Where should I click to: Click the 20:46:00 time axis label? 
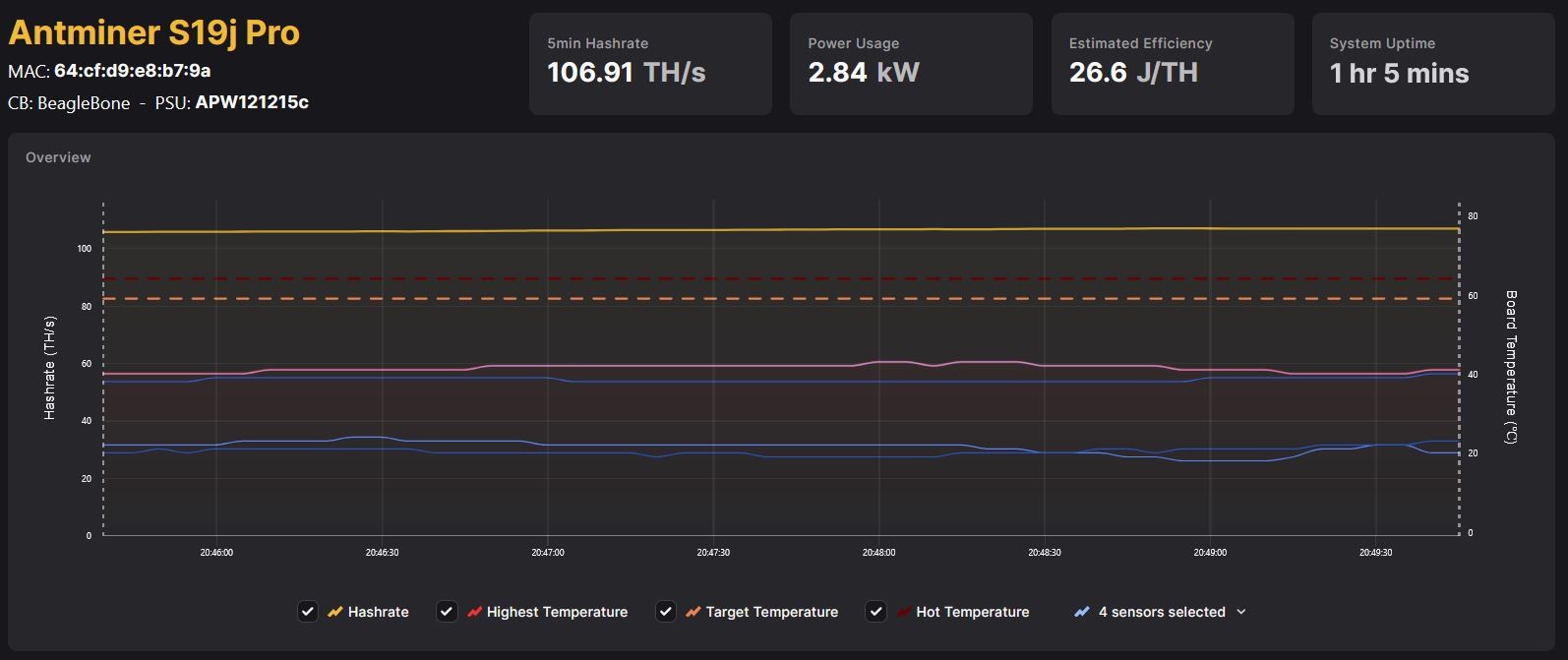(216, 553)
